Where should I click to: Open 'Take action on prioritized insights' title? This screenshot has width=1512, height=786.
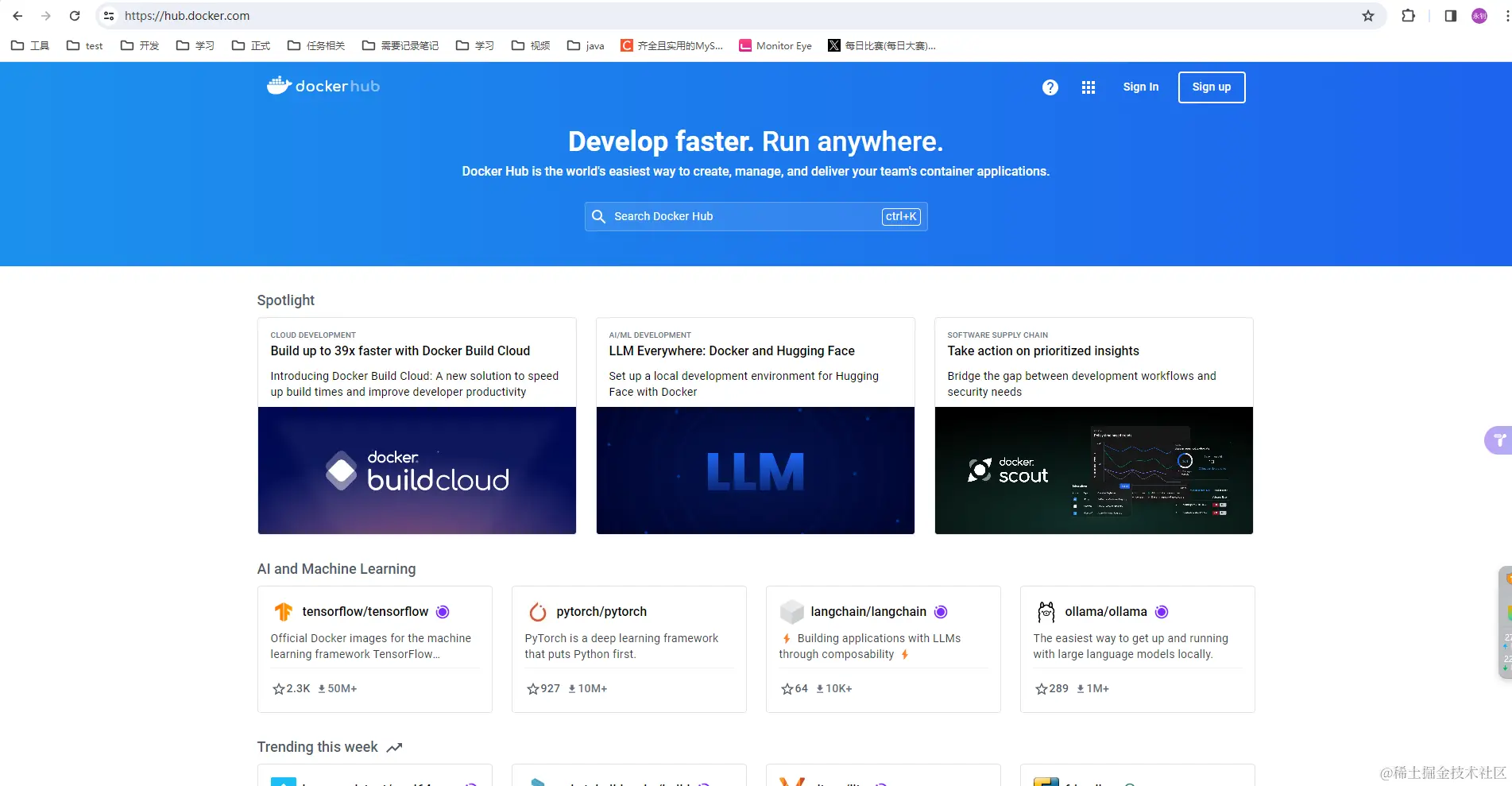(1043, 351)
